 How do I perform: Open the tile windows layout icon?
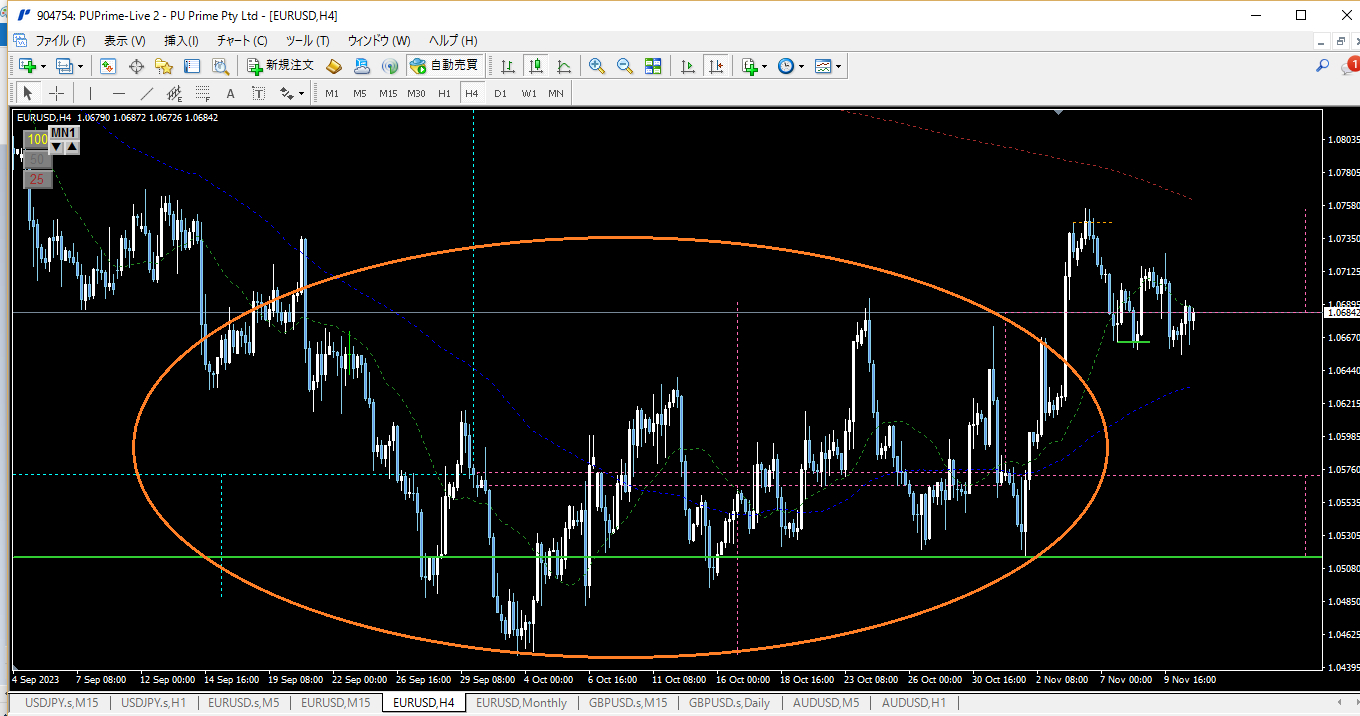pyautogui.click(x=653, y=66)
